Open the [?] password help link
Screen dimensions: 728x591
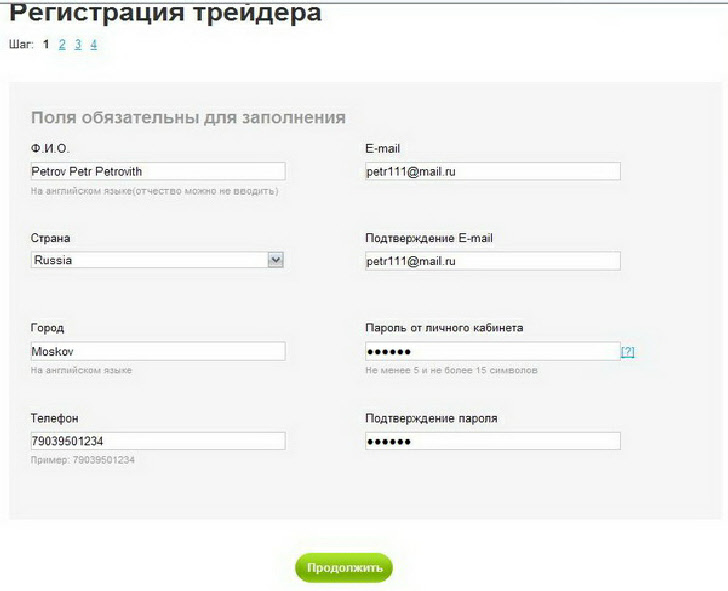pos(628,352)
